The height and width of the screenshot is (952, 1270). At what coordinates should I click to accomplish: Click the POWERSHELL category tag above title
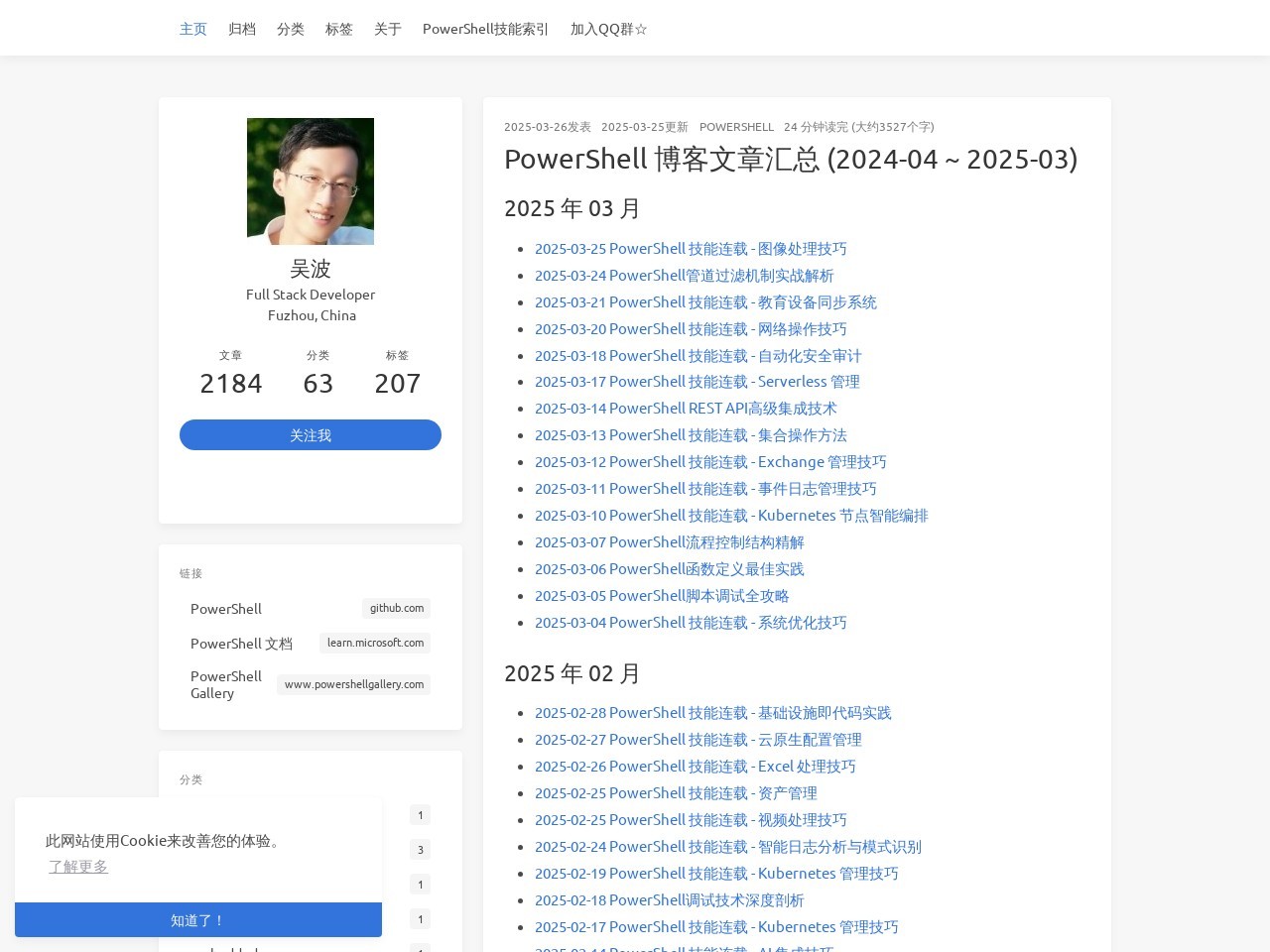736,127
